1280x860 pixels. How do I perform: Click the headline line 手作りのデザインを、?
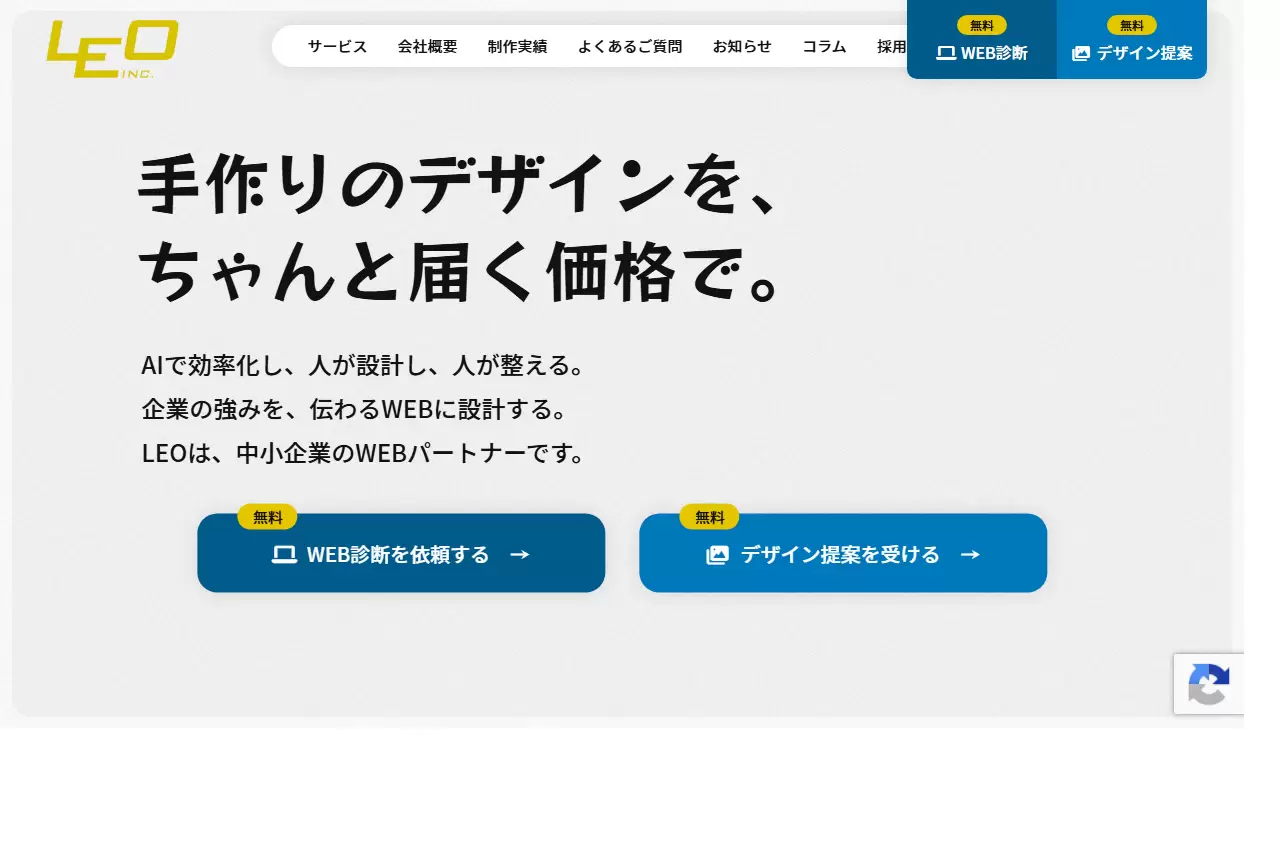(x=458, y=186)
